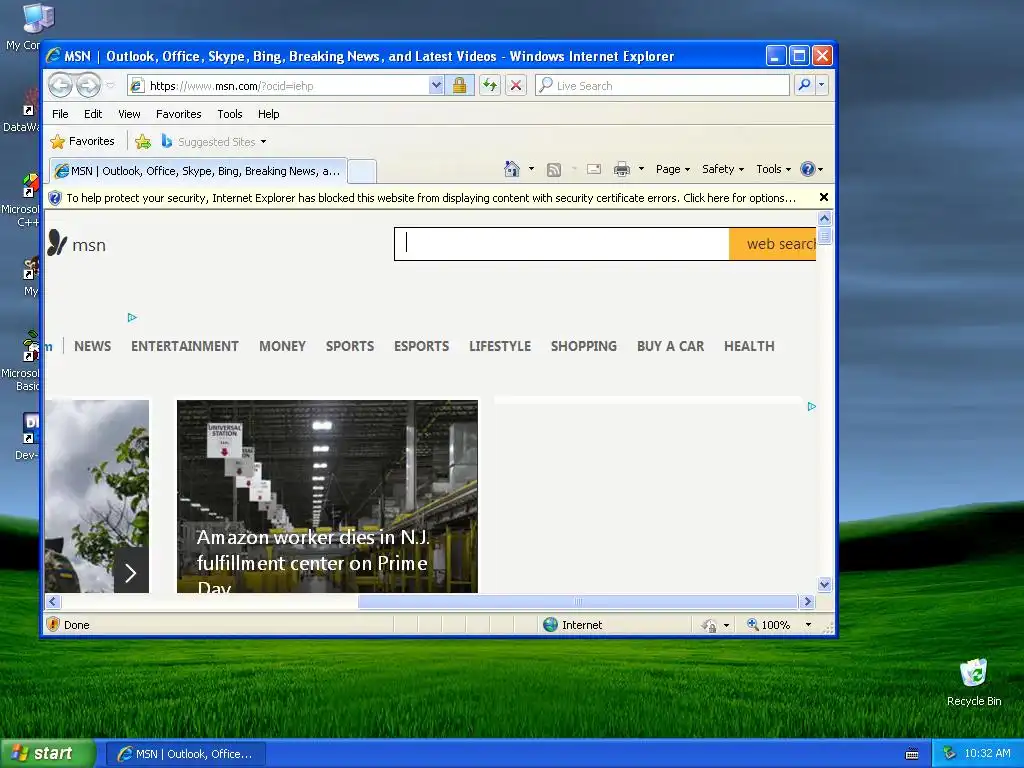The height and width of the screenshot is (768, 1024).
Task: Open the Windows Start menu
Action: [48, 753]
